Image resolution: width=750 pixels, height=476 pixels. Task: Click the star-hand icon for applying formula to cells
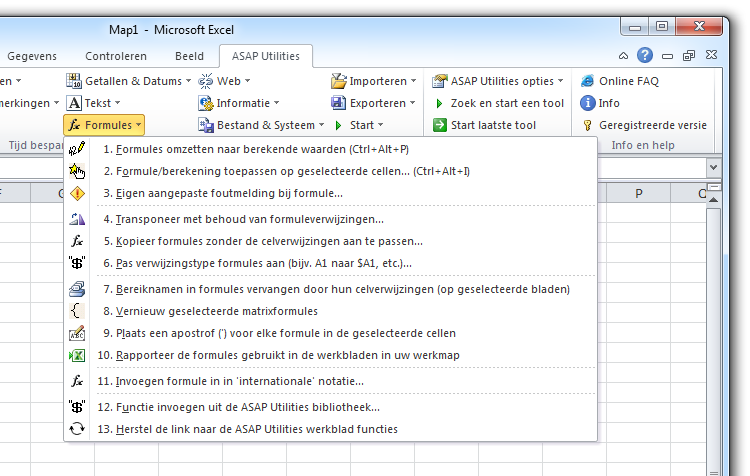[x=77, y=171]
